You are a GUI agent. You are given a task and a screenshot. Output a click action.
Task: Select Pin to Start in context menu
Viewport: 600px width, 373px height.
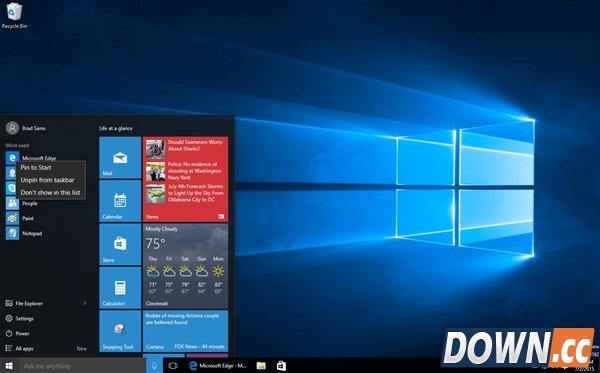click(x=51, y=168)
